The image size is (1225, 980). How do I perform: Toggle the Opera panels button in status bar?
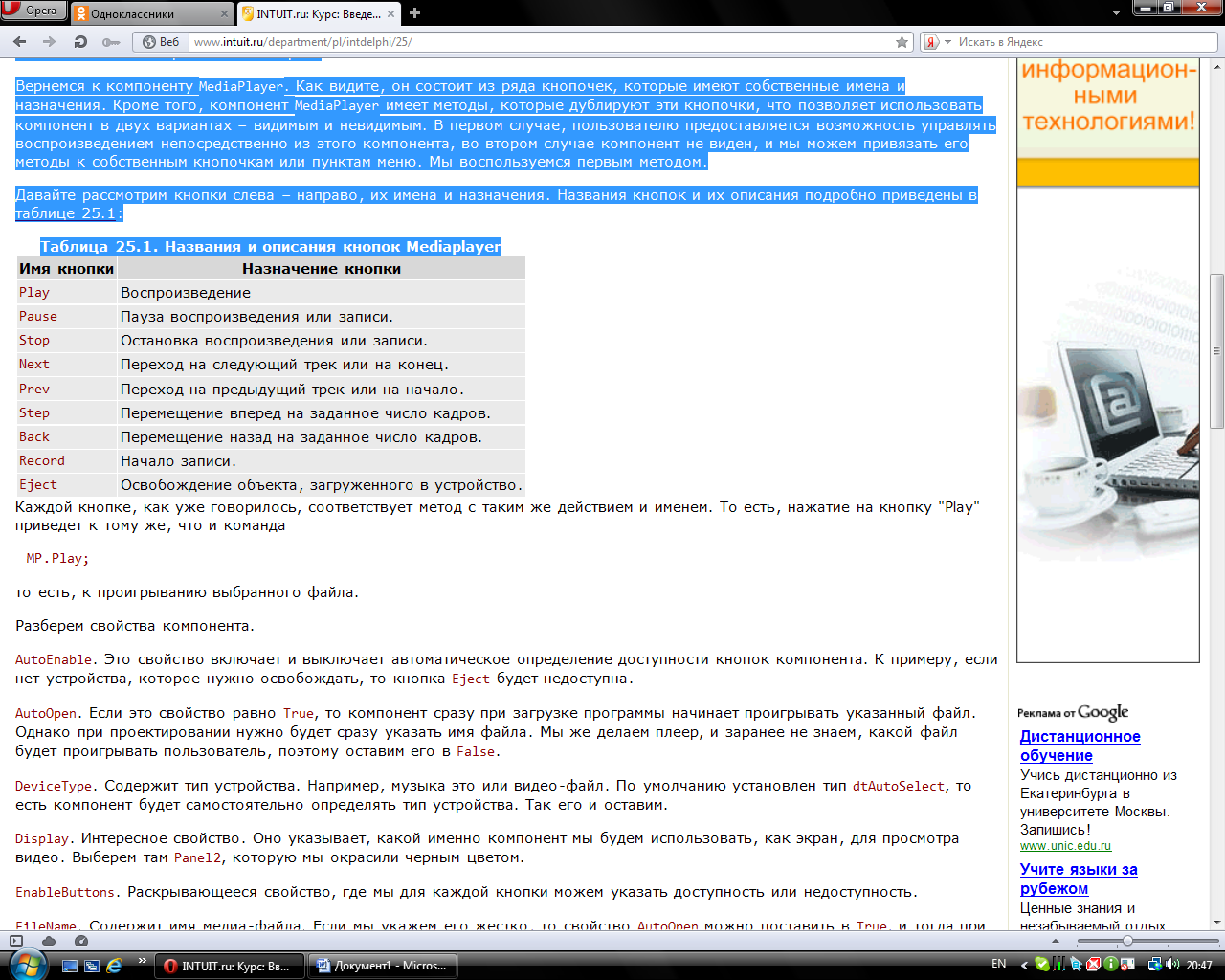(16, 941)
